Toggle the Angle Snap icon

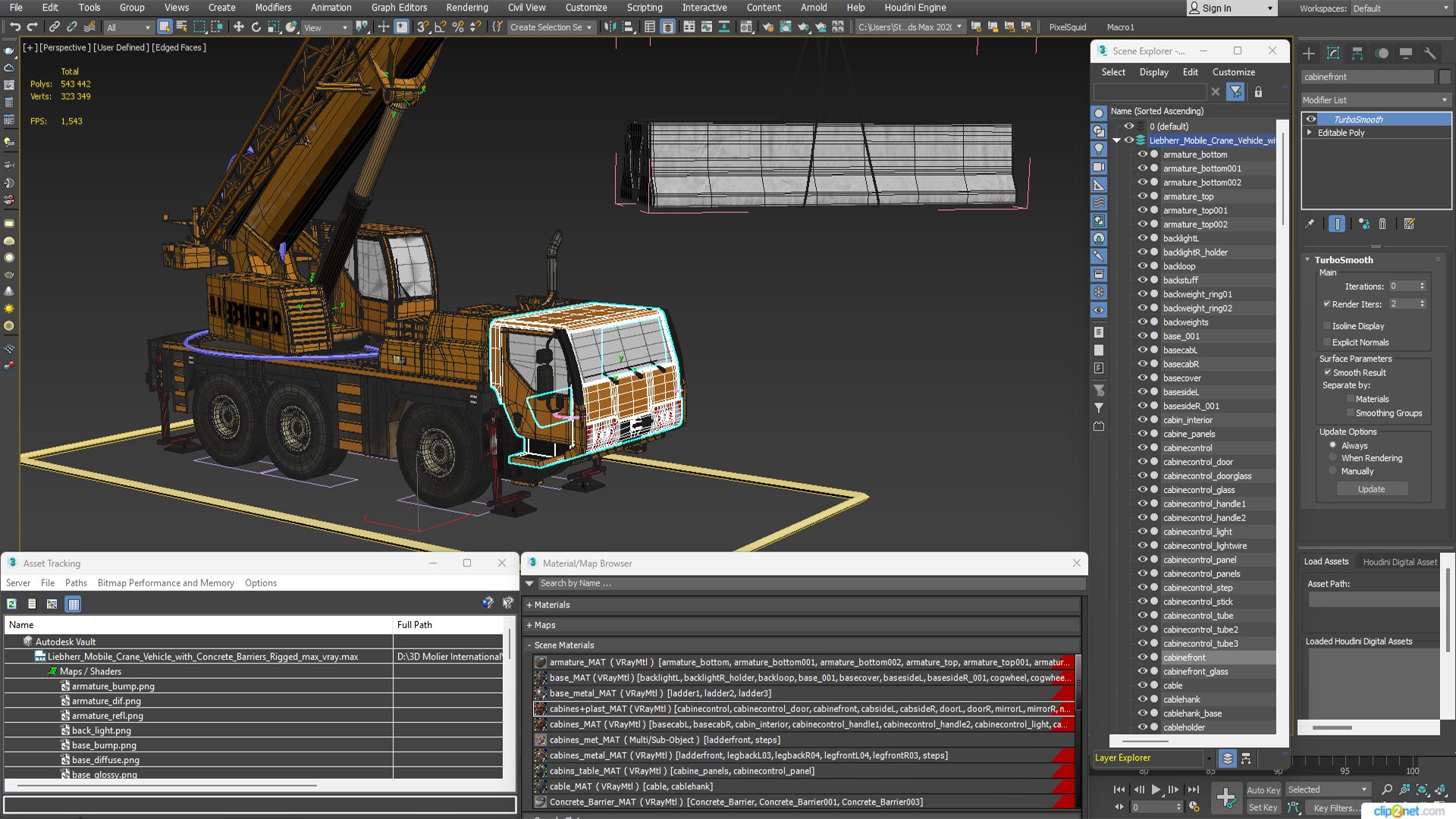coord(440,27)
